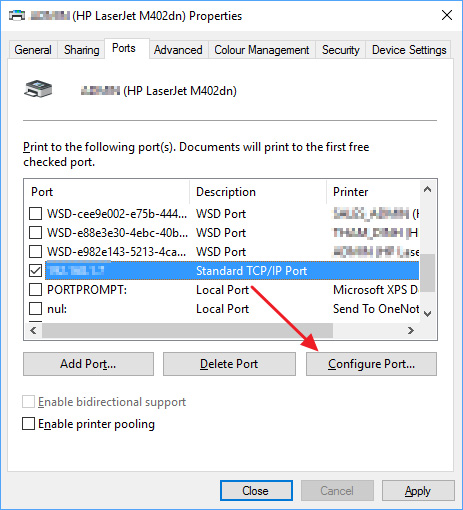This screenshot has width=463, height=510.
Task: Click the printer icon in title bar
Action: click(x=17, y=16)
